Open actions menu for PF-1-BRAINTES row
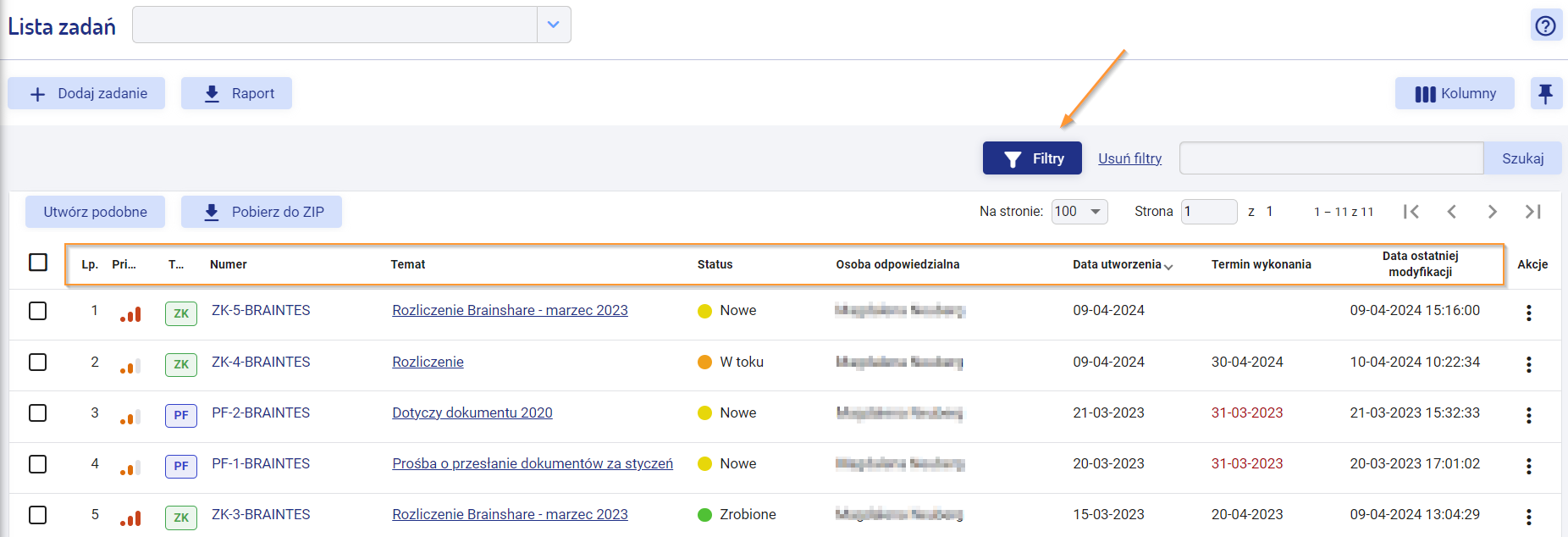 (x=1529, y=466)
